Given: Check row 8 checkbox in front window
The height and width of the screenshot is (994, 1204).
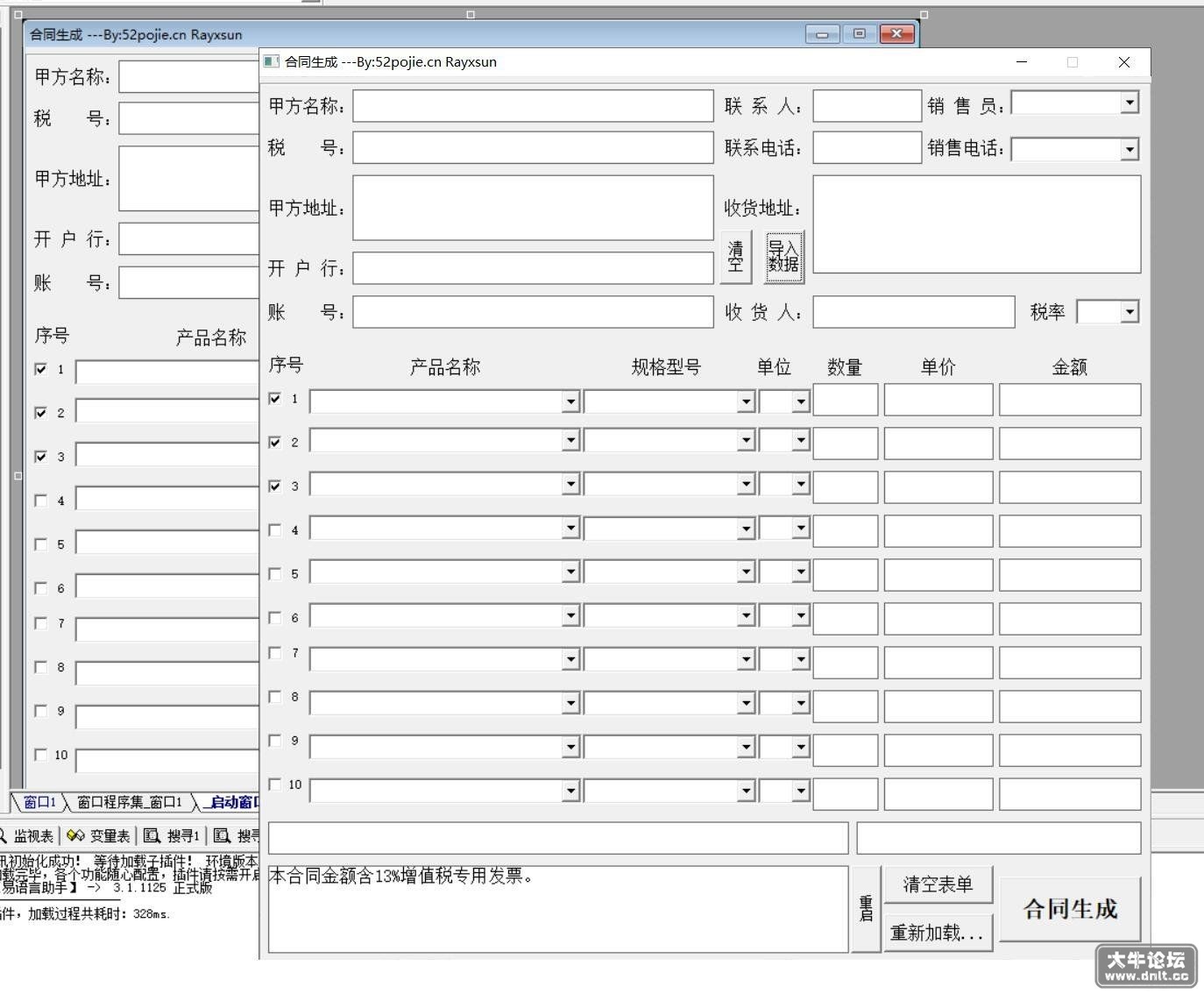Looking at the screenshot, I should point(275,697).
